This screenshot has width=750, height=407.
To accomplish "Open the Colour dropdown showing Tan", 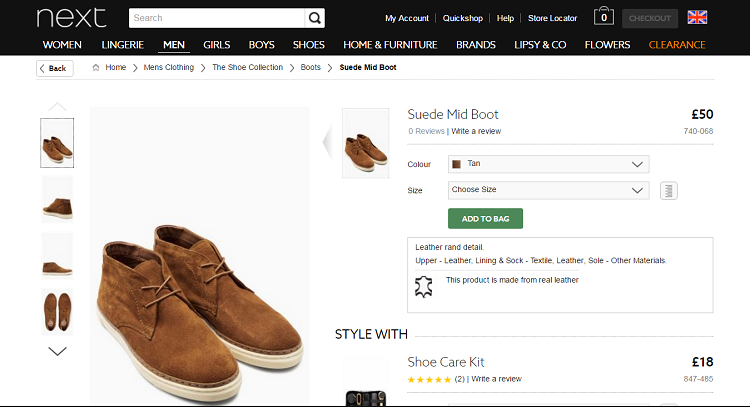I will coord(550,164).
